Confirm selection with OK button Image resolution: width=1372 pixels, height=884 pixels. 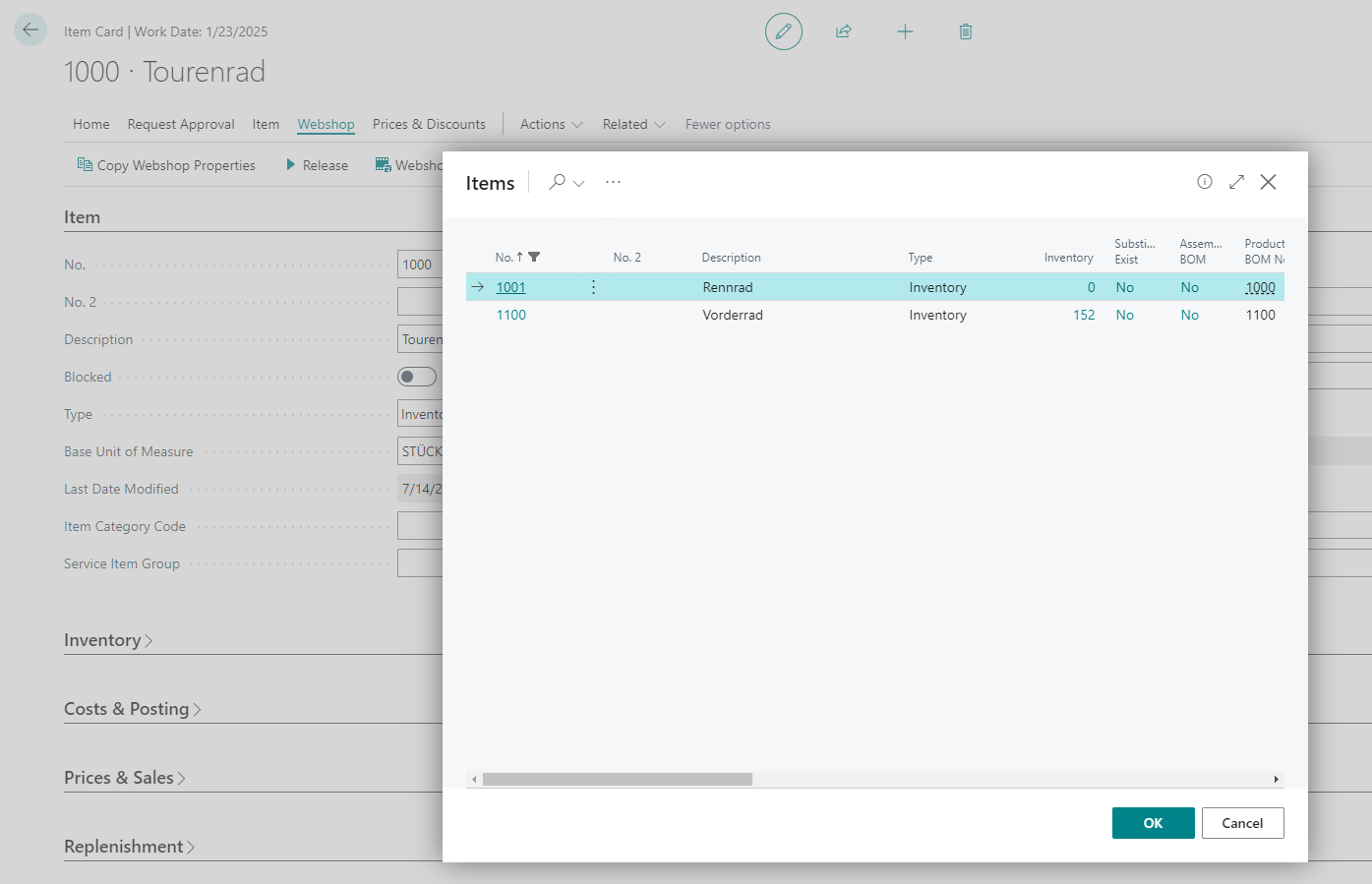(x=1153, y=823)
